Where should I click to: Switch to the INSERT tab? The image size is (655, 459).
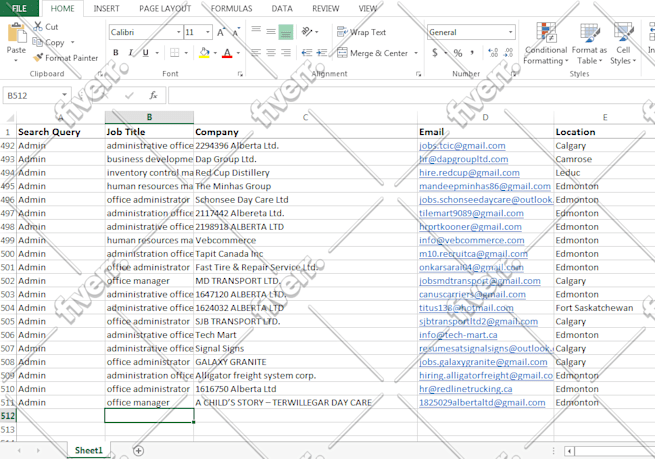(106, 8)
